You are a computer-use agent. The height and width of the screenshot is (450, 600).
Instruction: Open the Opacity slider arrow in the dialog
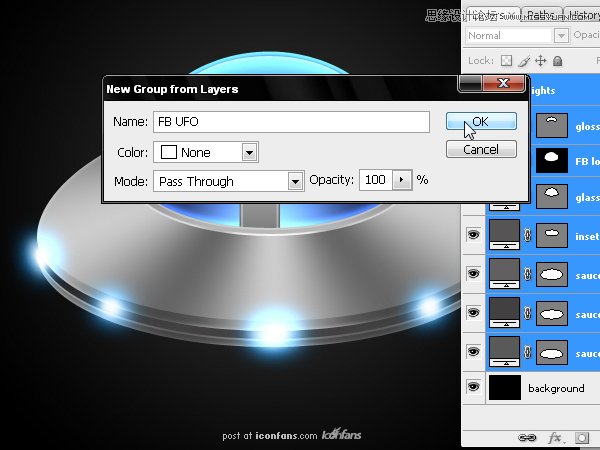click(x=402, y=180)
